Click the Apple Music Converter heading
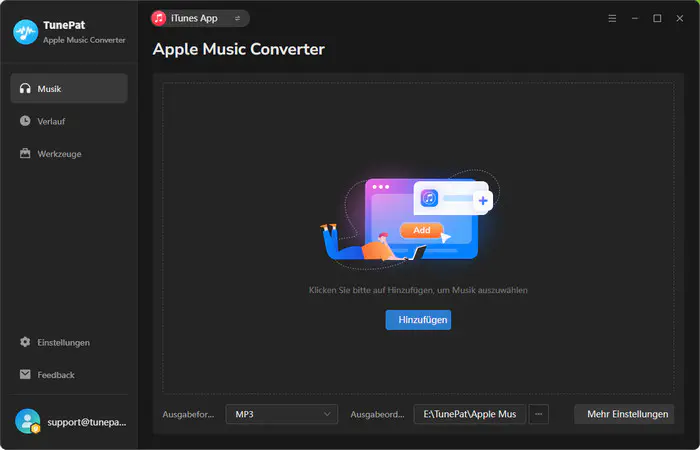The height and width of the screenshot is (450, 700). point(238,49)
